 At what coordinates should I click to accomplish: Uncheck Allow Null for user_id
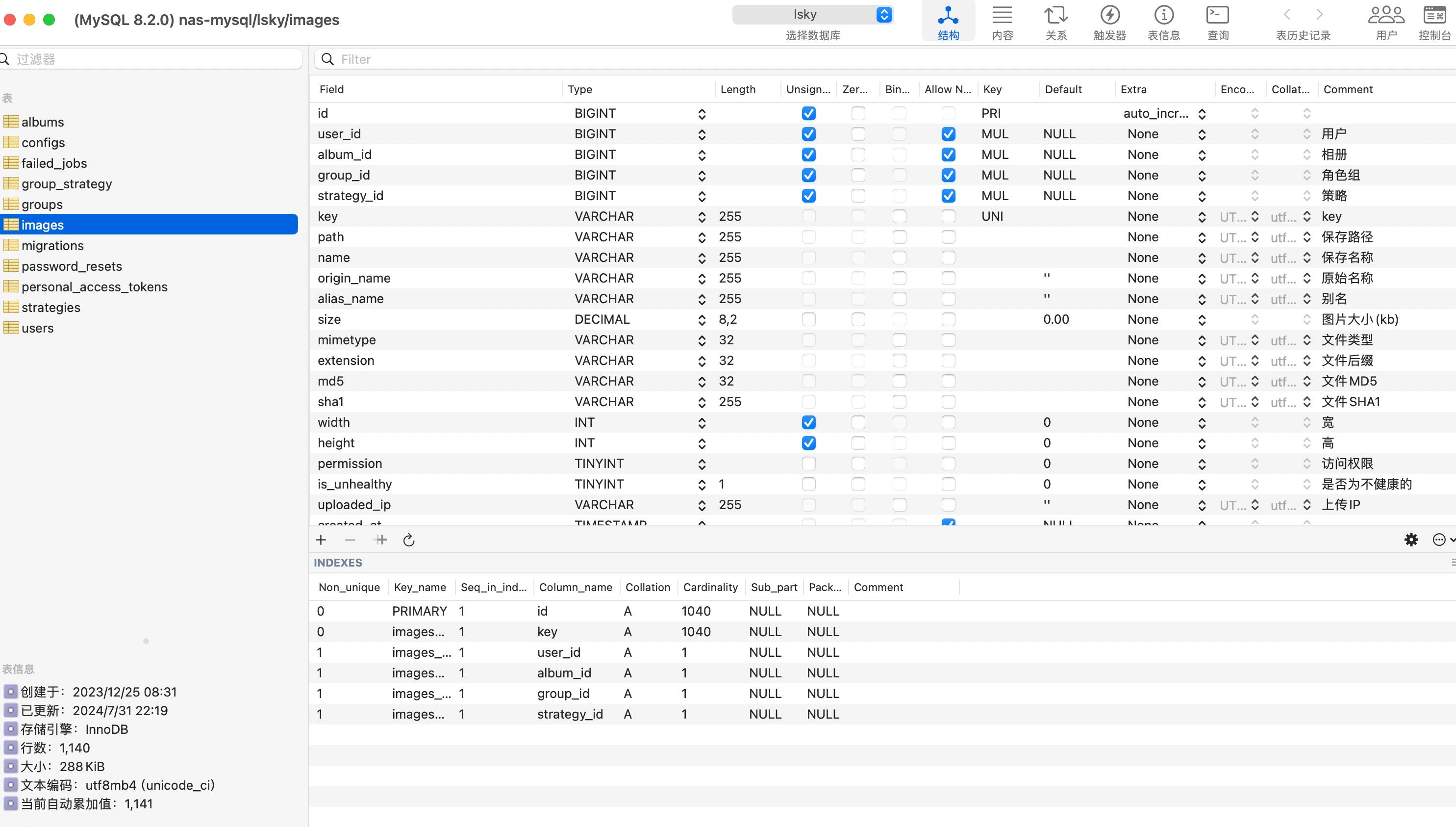coord(948,134)
